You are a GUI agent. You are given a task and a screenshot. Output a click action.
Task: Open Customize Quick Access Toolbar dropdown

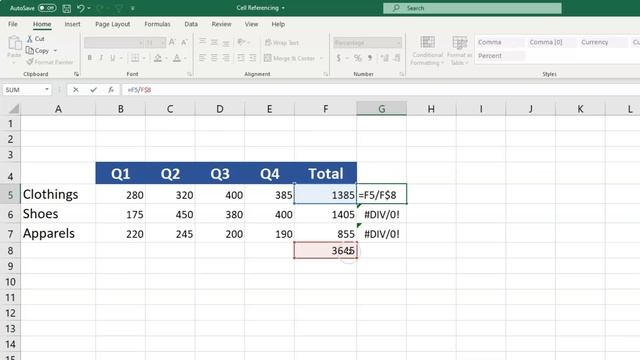pyautogui.click(x=133, y=8)
